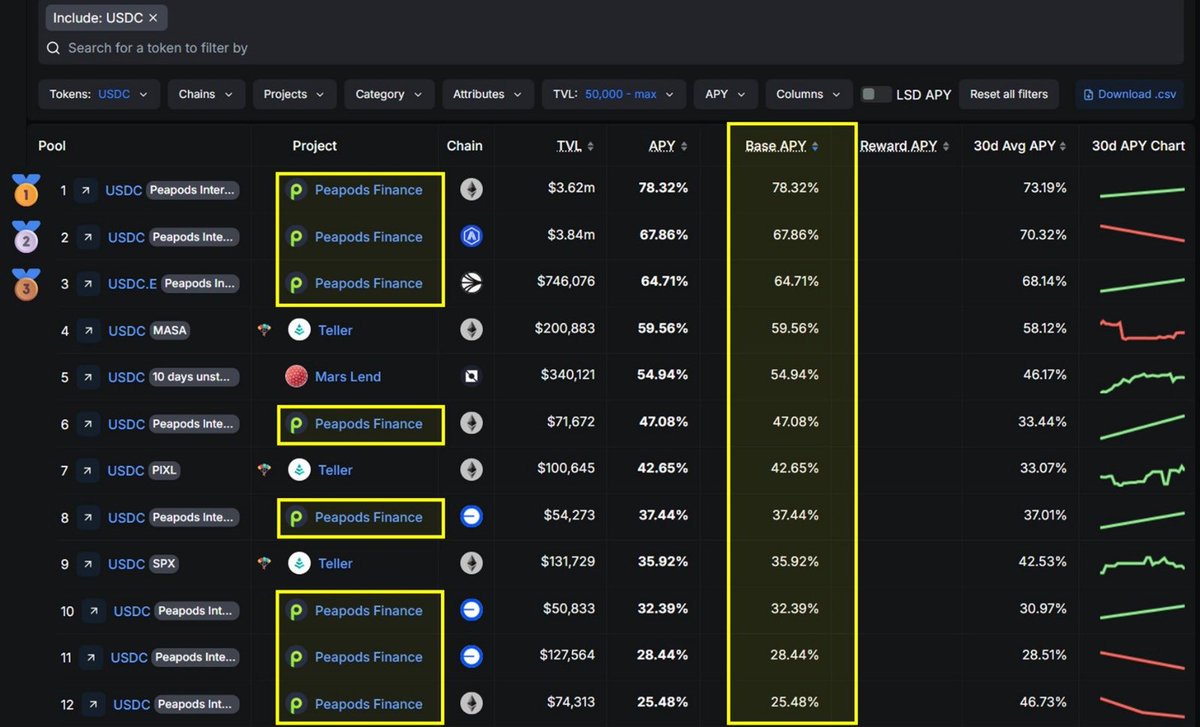Screen dimensions: 1200x727
Task: Sort by TVL column header
Action: (575, 146)
